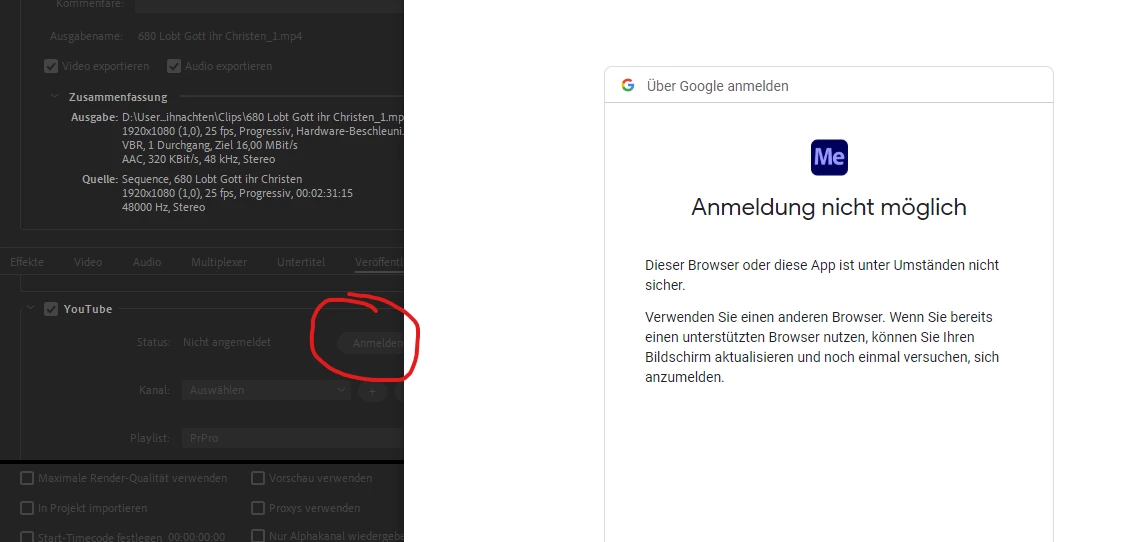Click the VBR, 1 Durchgang, Ziel 16,00 MBit/s line
1135x542 pixels.
tap(209, 145)
